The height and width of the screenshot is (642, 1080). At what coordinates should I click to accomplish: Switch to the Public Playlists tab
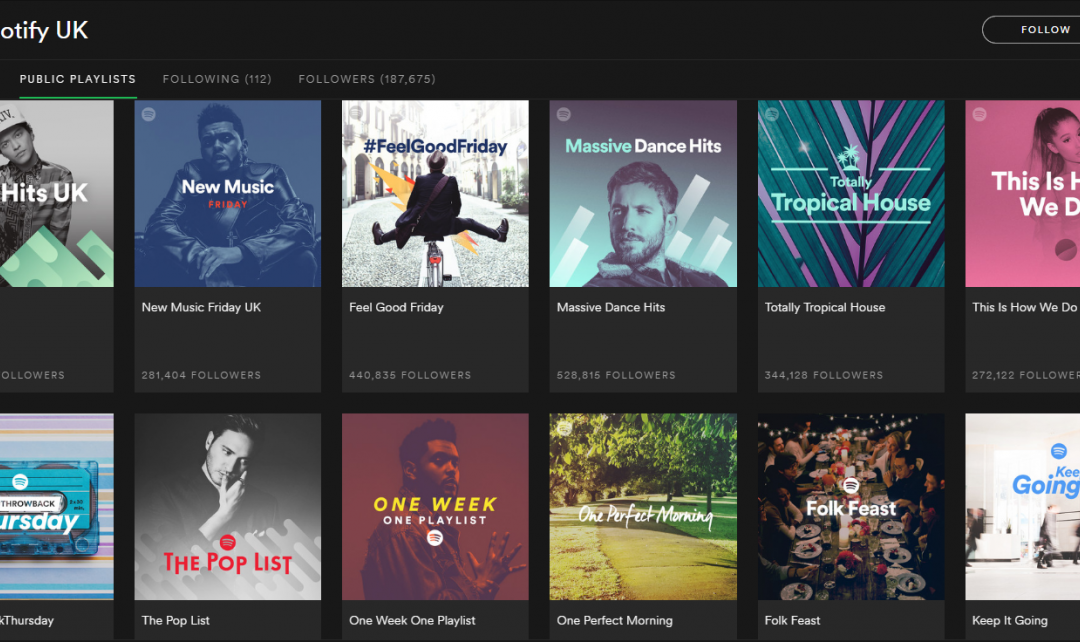tap(78, 79)
